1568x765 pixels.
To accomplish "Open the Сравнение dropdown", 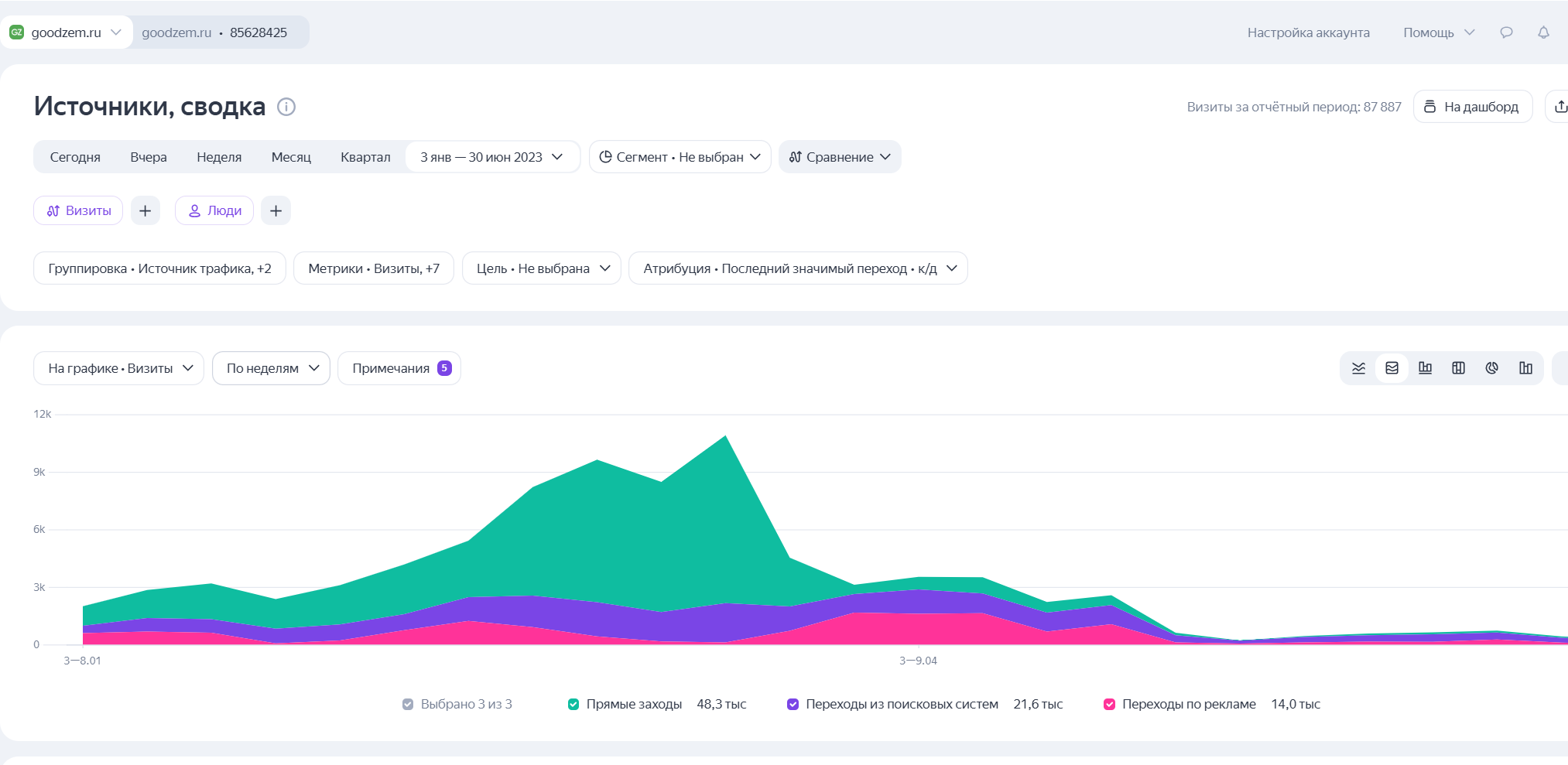I will [x=840, y=157].
